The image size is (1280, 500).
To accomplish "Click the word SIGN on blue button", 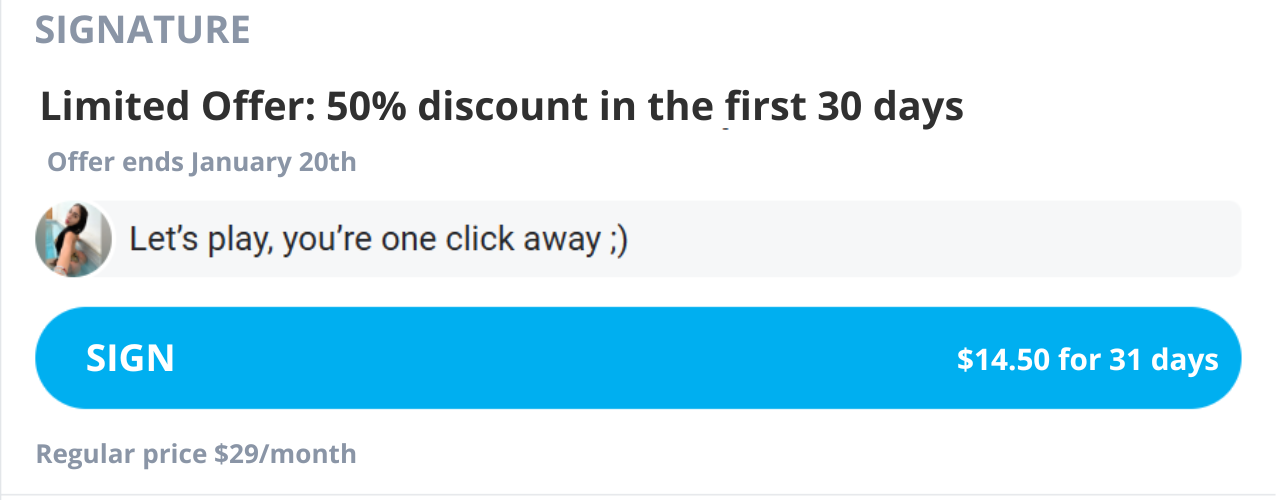I will tap(131, 358).
